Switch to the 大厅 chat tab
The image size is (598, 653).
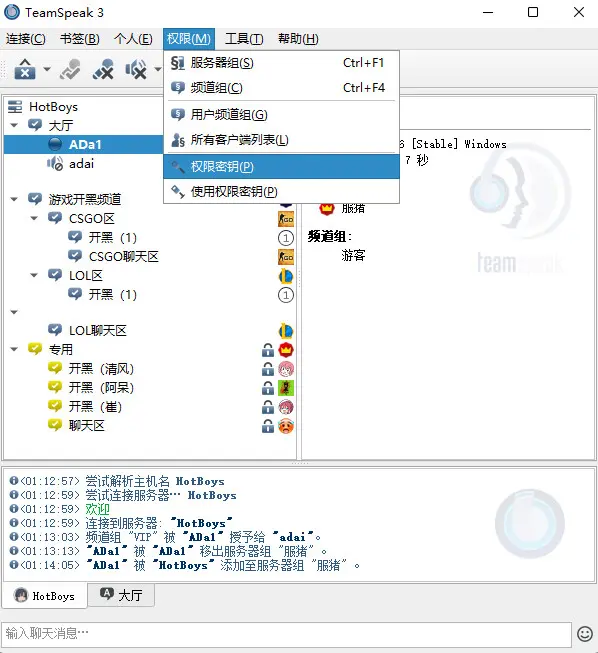coord(122,595)
